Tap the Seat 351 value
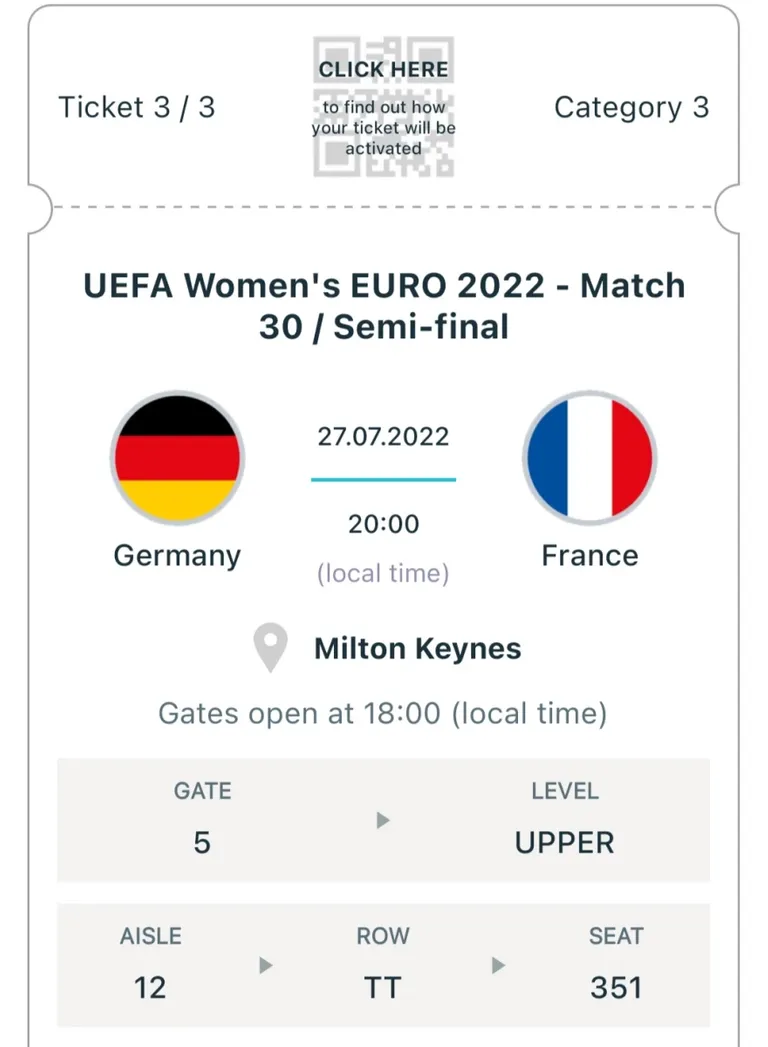The width and height of the screenshot is (768, 1047). pyautogui.click(x=616, y=988)
